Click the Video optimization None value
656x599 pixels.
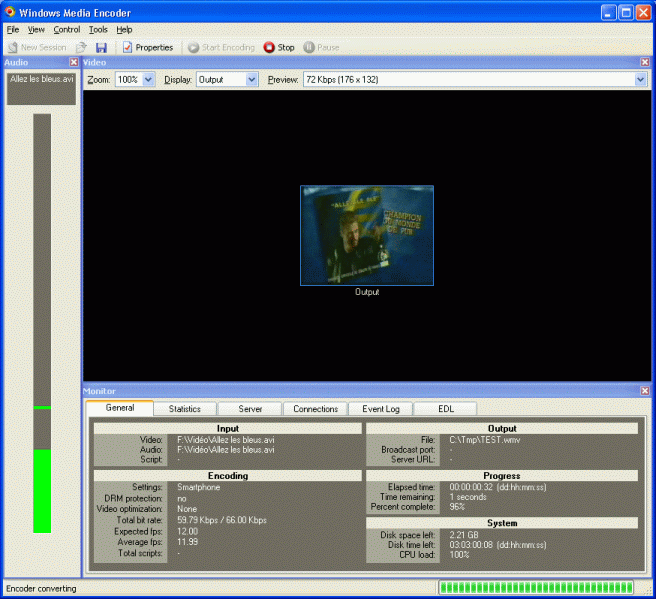187,509
